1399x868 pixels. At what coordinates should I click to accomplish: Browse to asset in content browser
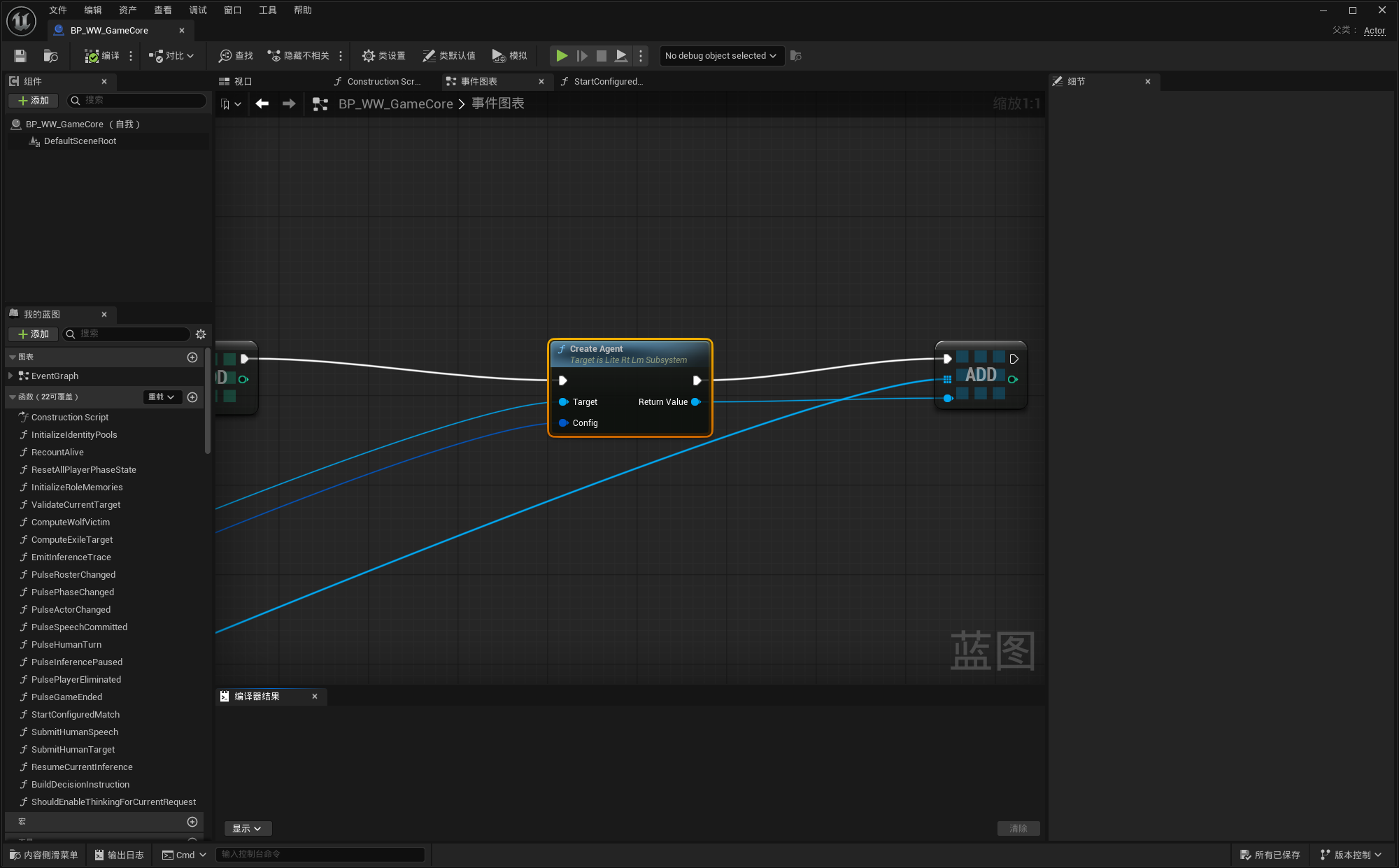(x=50, y=56)
